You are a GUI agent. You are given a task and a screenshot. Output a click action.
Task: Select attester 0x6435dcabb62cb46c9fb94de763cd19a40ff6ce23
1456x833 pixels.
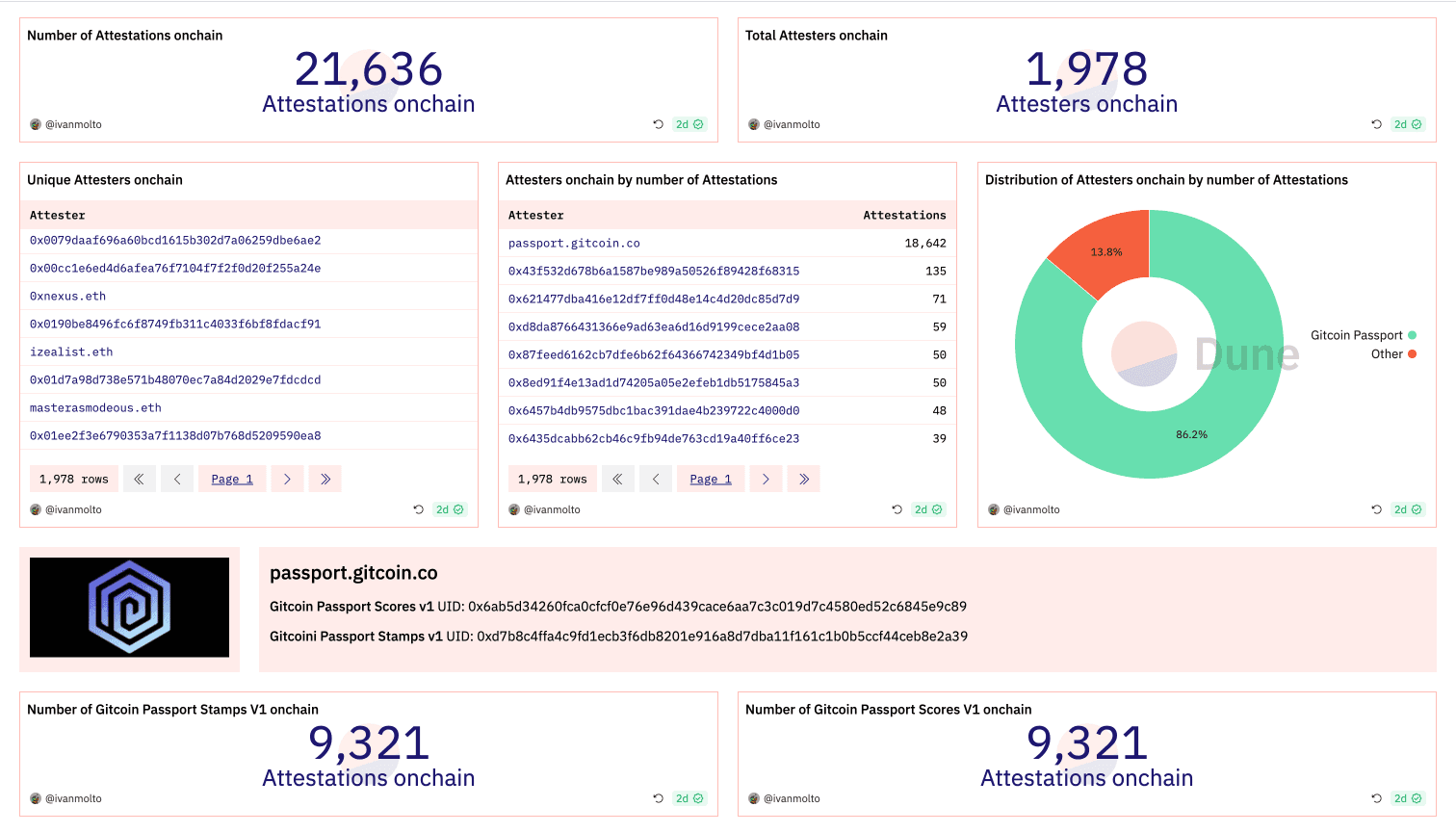click(x=654, y=439)
